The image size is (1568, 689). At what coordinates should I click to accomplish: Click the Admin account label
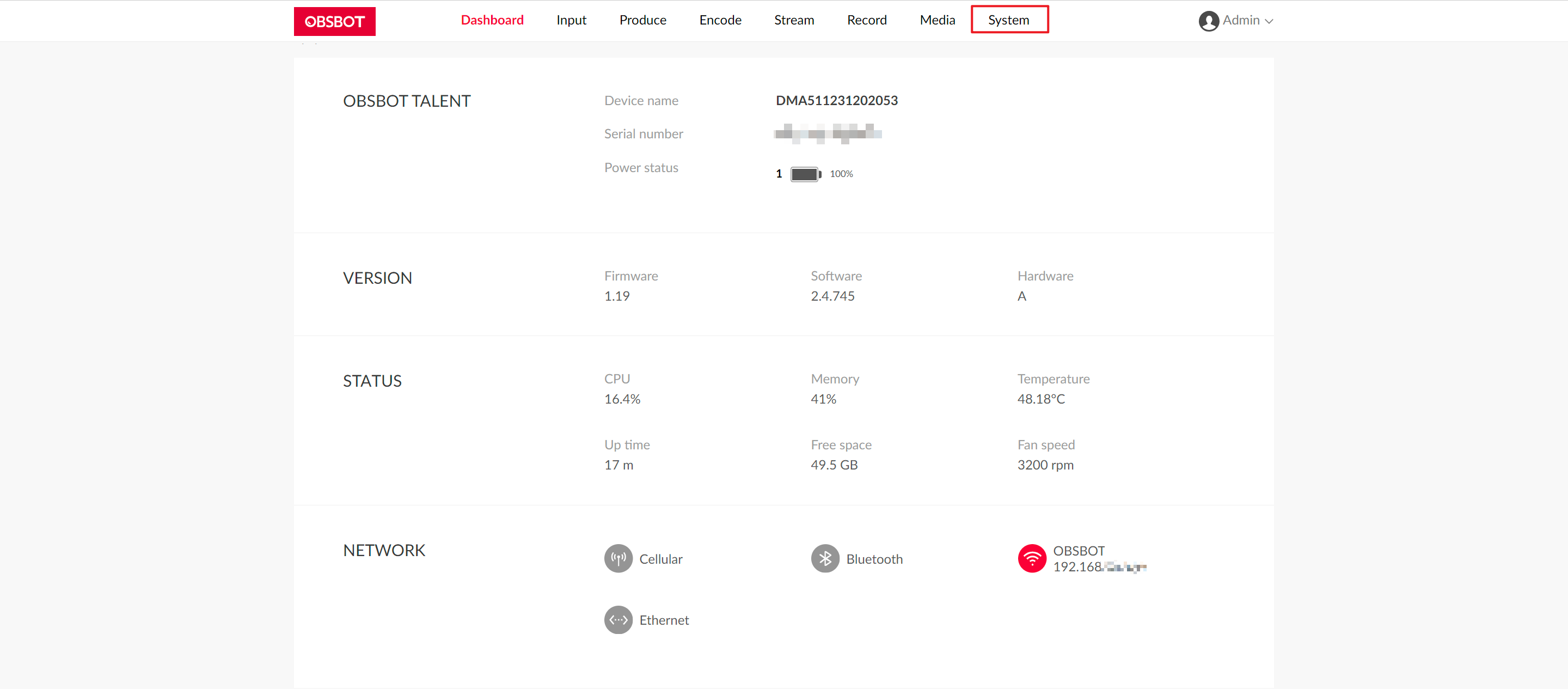1241,20
